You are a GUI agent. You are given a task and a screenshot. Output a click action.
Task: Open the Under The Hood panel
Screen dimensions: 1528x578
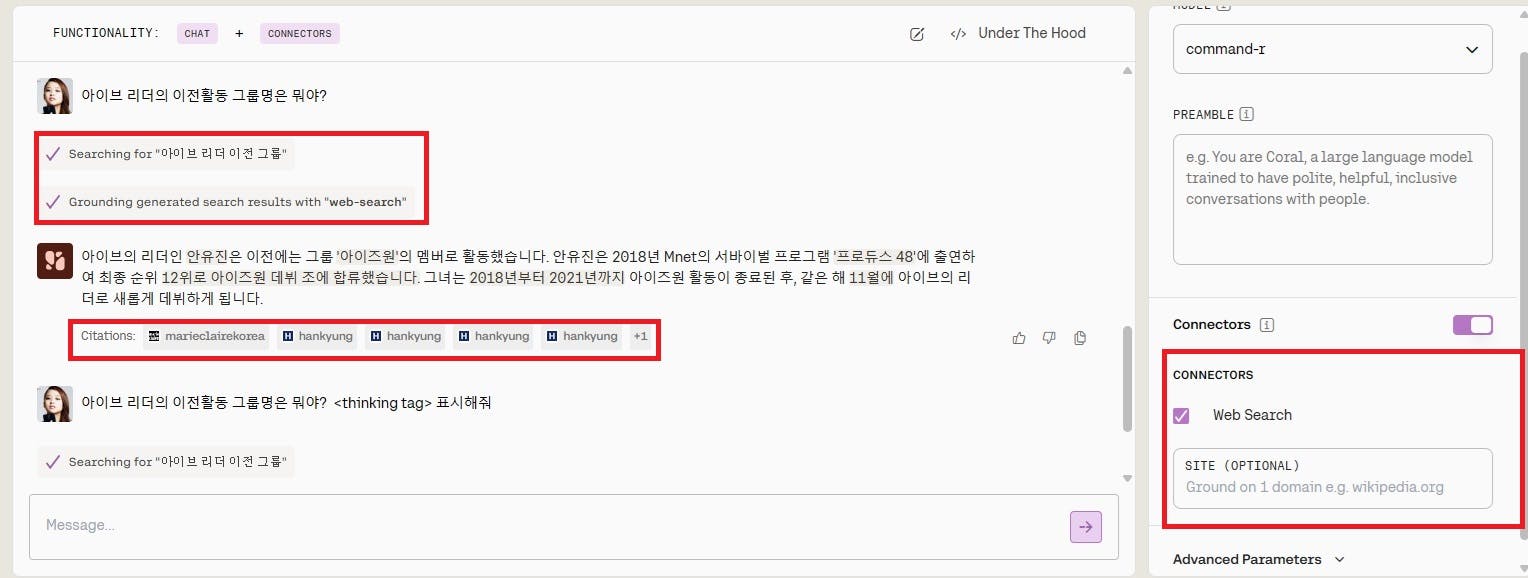pos(1018,33)
